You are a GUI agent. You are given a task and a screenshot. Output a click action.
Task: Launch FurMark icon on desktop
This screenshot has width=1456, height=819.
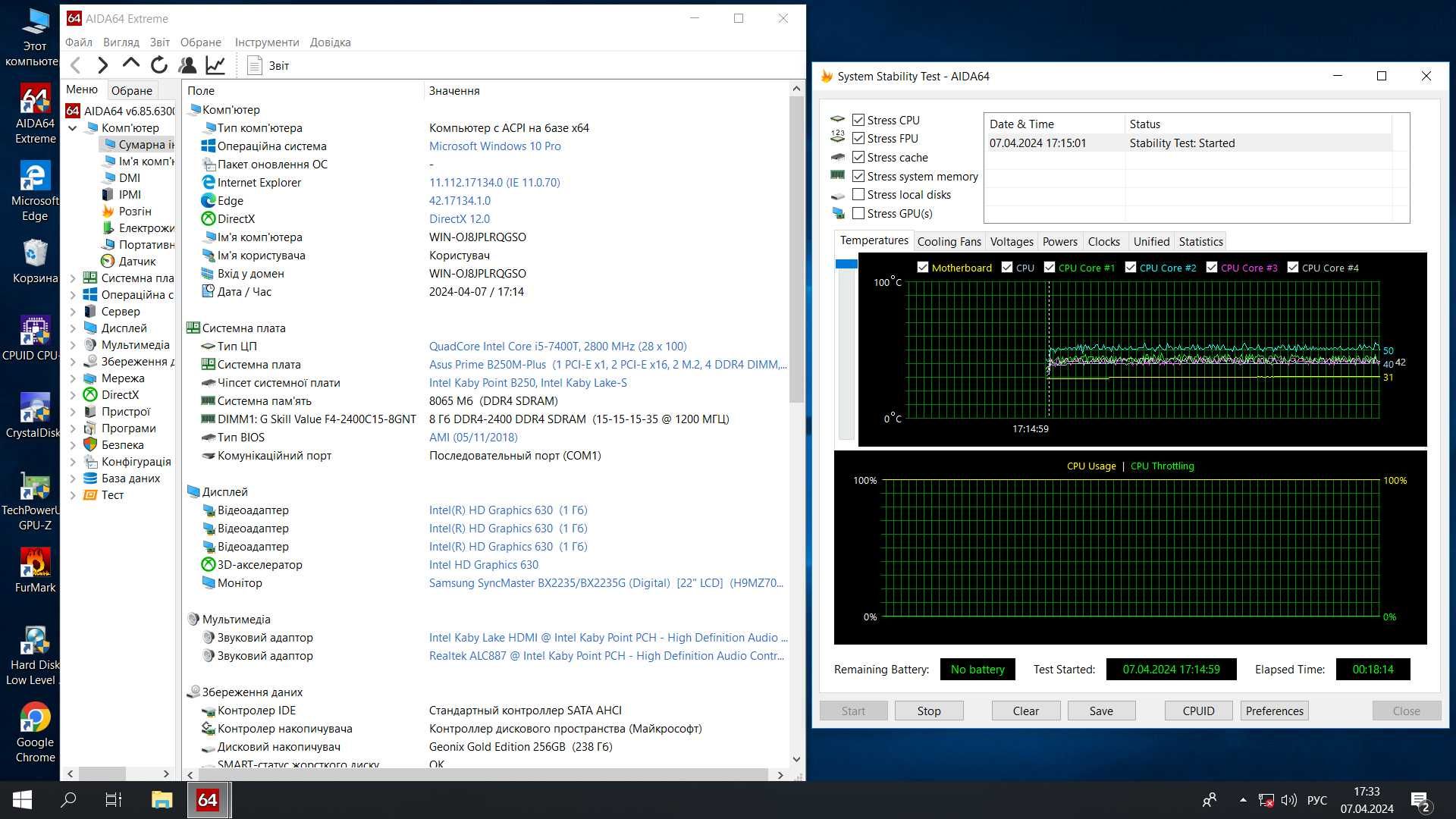pyautogui.click(x=33, y=563)
